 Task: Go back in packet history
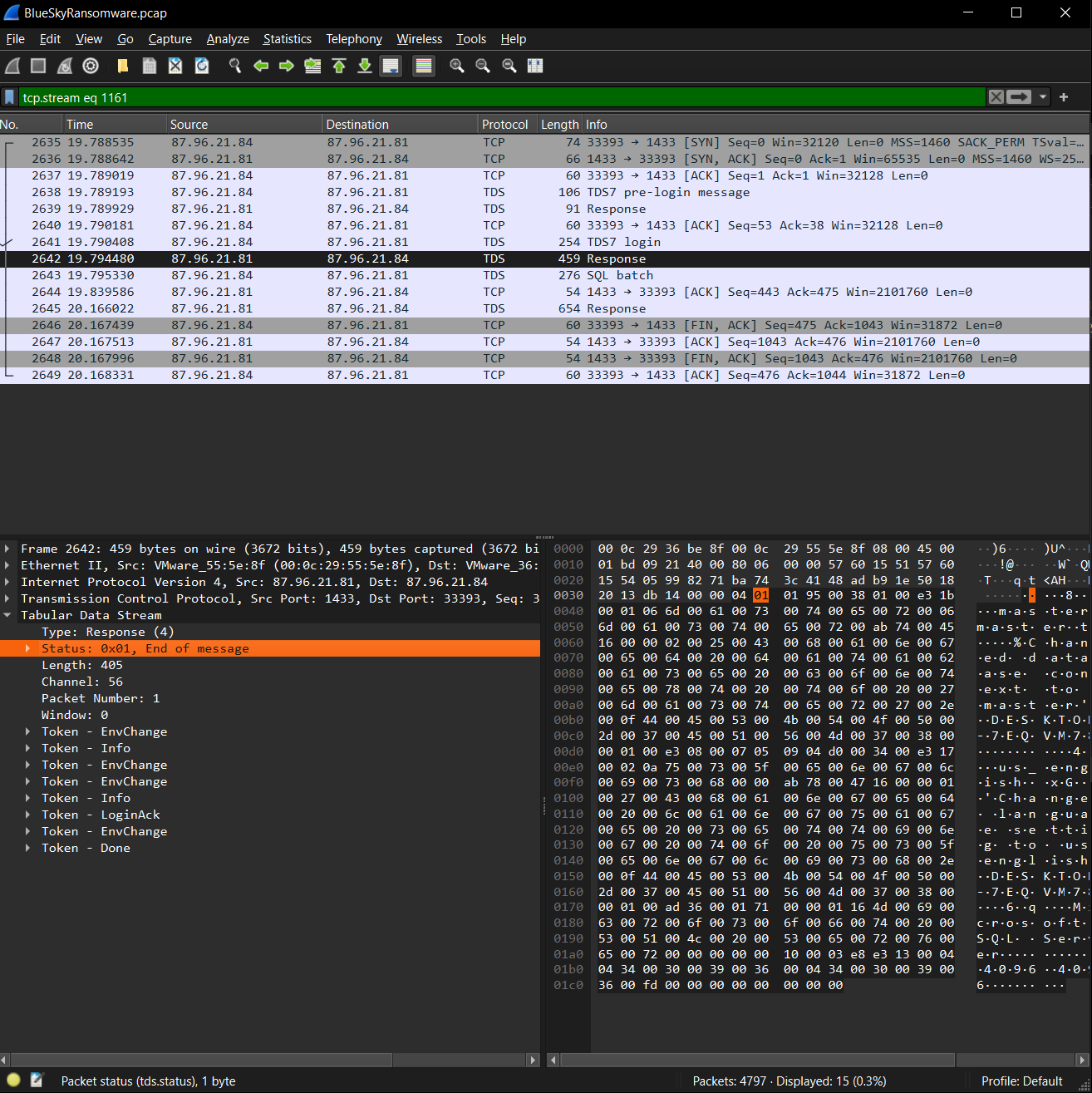[x=261, y=66]
